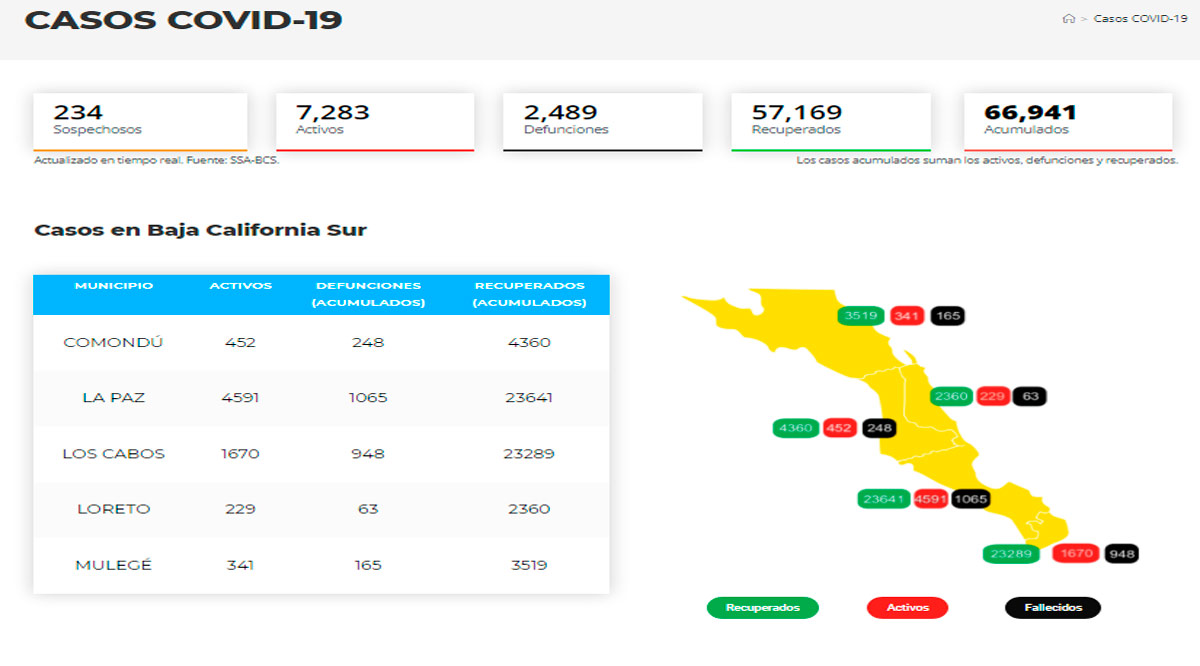The height and width of the screenshot is (666, 1200).
Task: Click green 23289 badge on the map
Action: [x=1011, y=553]
